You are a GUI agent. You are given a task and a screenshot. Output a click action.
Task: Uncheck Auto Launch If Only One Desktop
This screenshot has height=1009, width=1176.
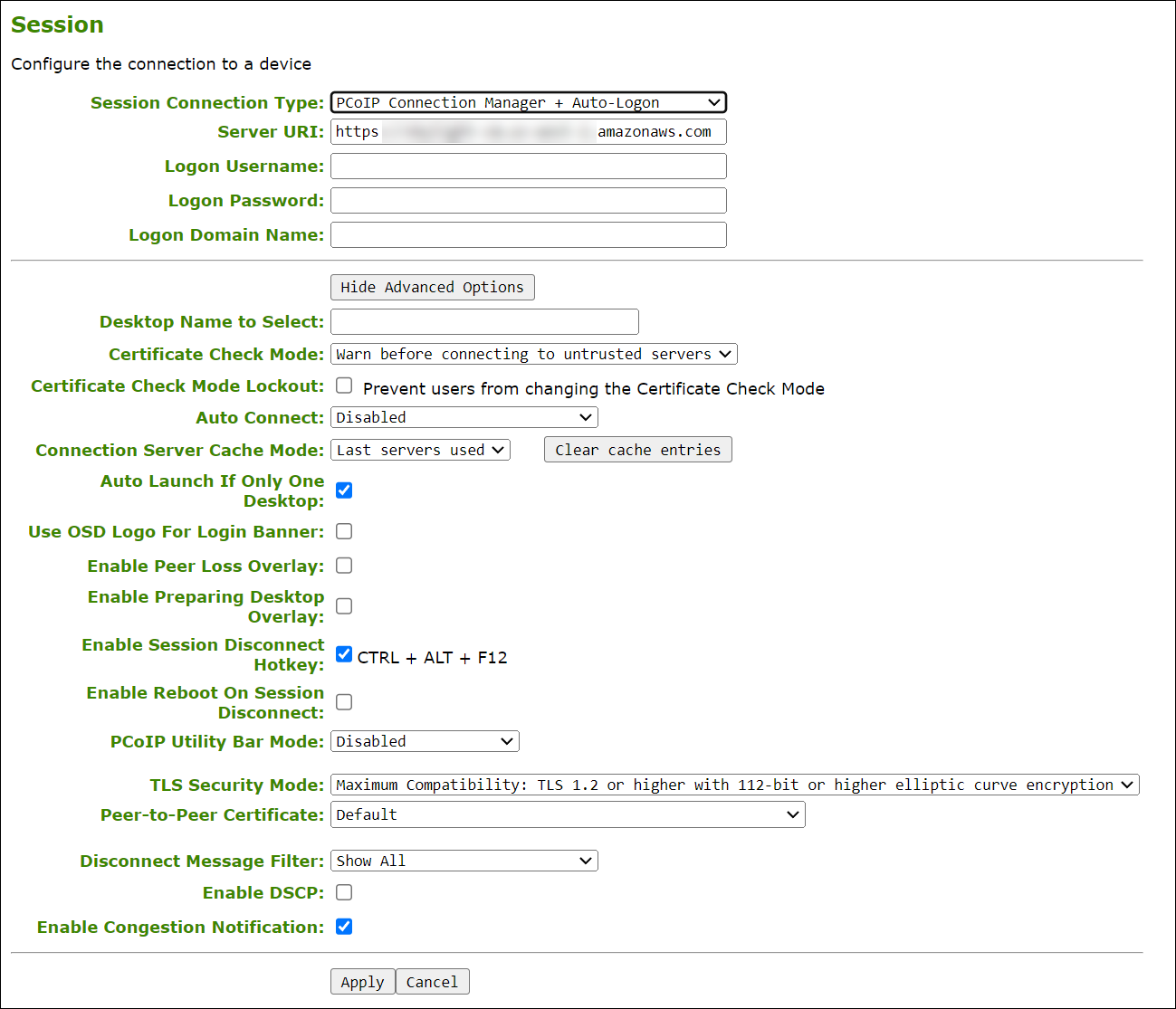click(344, 490)
